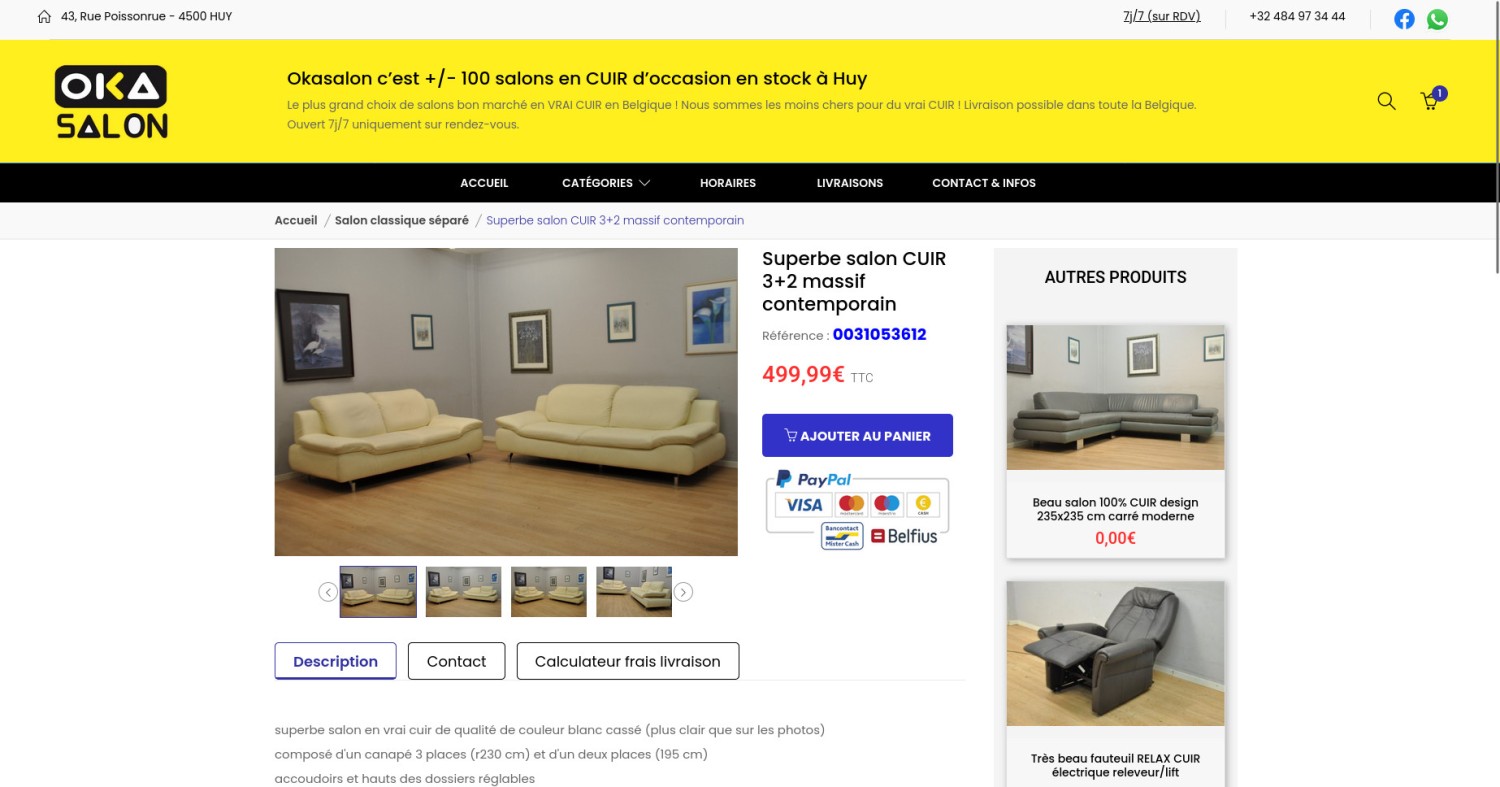The width and height of the screenshot is (1500, 787).
Task: Click the search magnifier icon
Action: [1386, 101]
